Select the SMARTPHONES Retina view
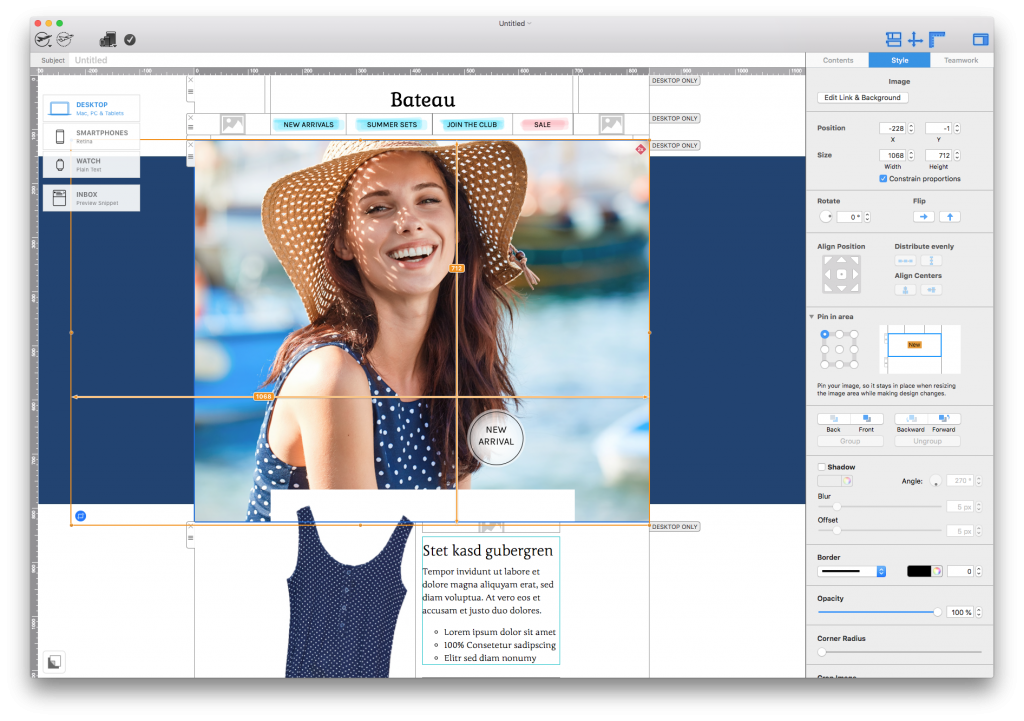This screenshot has width=1024, height=721. pos(91,136)
